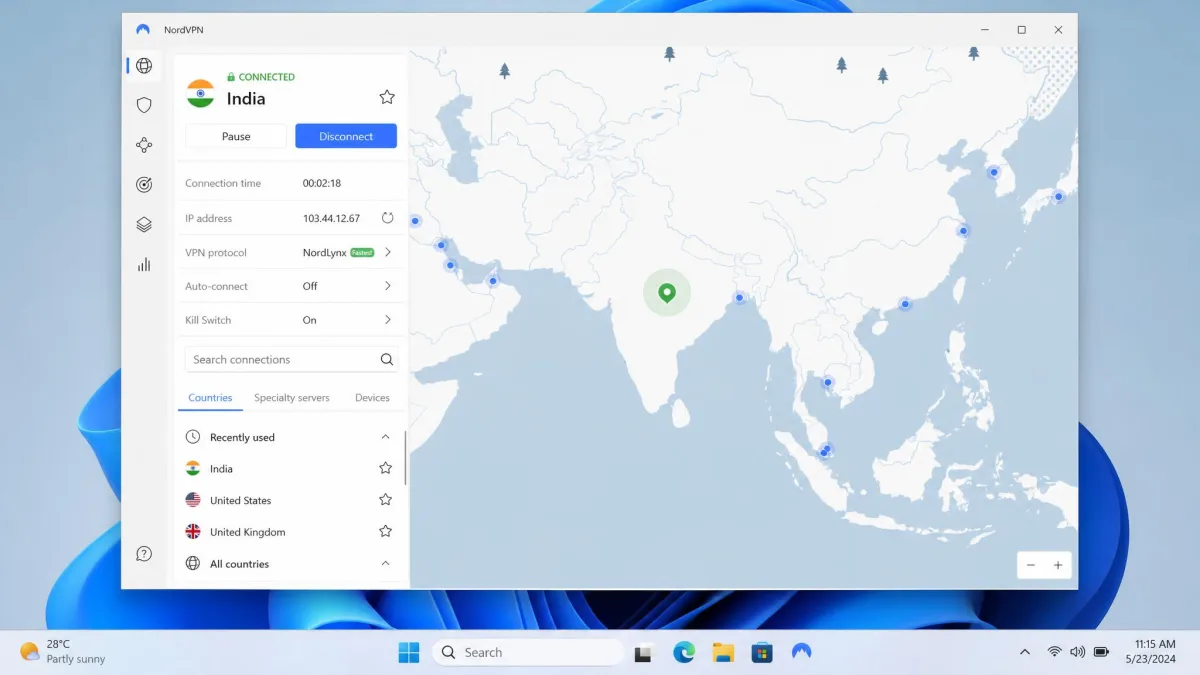Click the connection time 00:02:18
The image size is (1200, 675).
[x=322, y=183]
